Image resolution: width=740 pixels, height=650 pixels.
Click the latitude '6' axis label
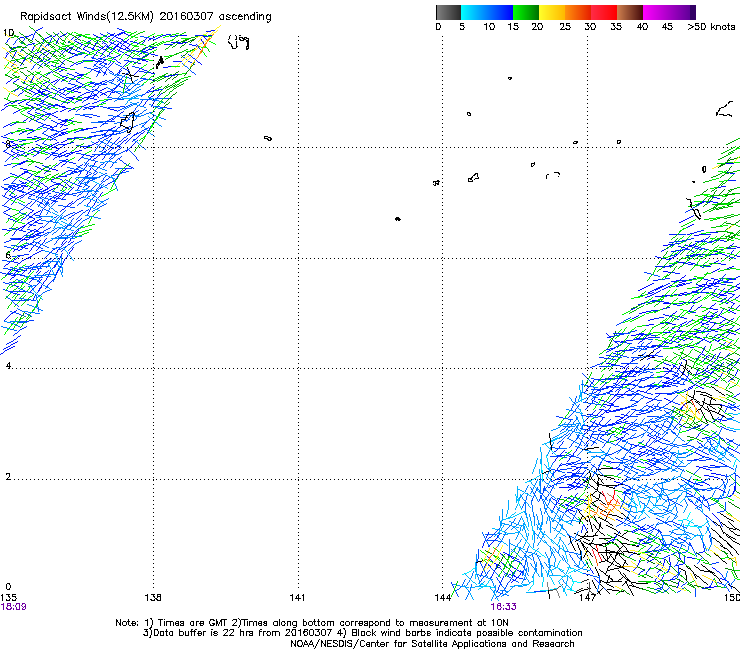click(8, 255)
